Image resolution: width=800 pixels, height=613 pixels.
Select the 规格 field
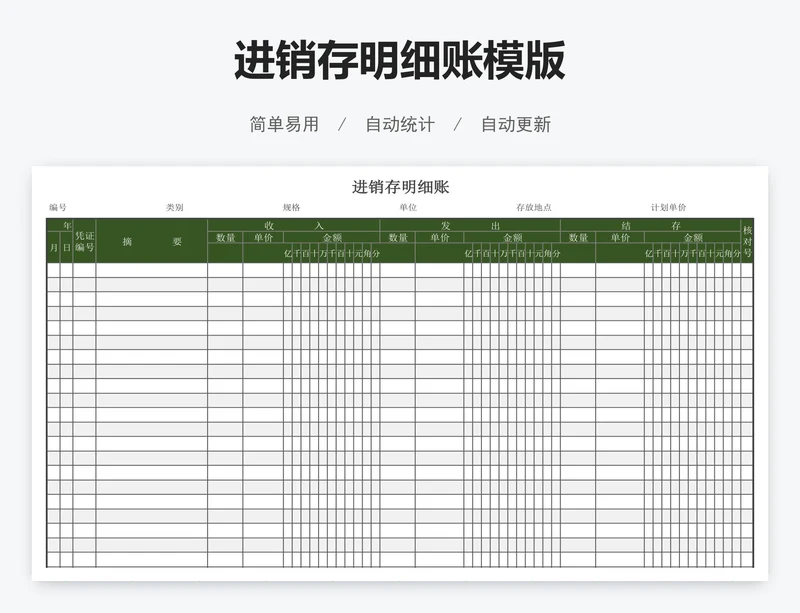(290, 205)
